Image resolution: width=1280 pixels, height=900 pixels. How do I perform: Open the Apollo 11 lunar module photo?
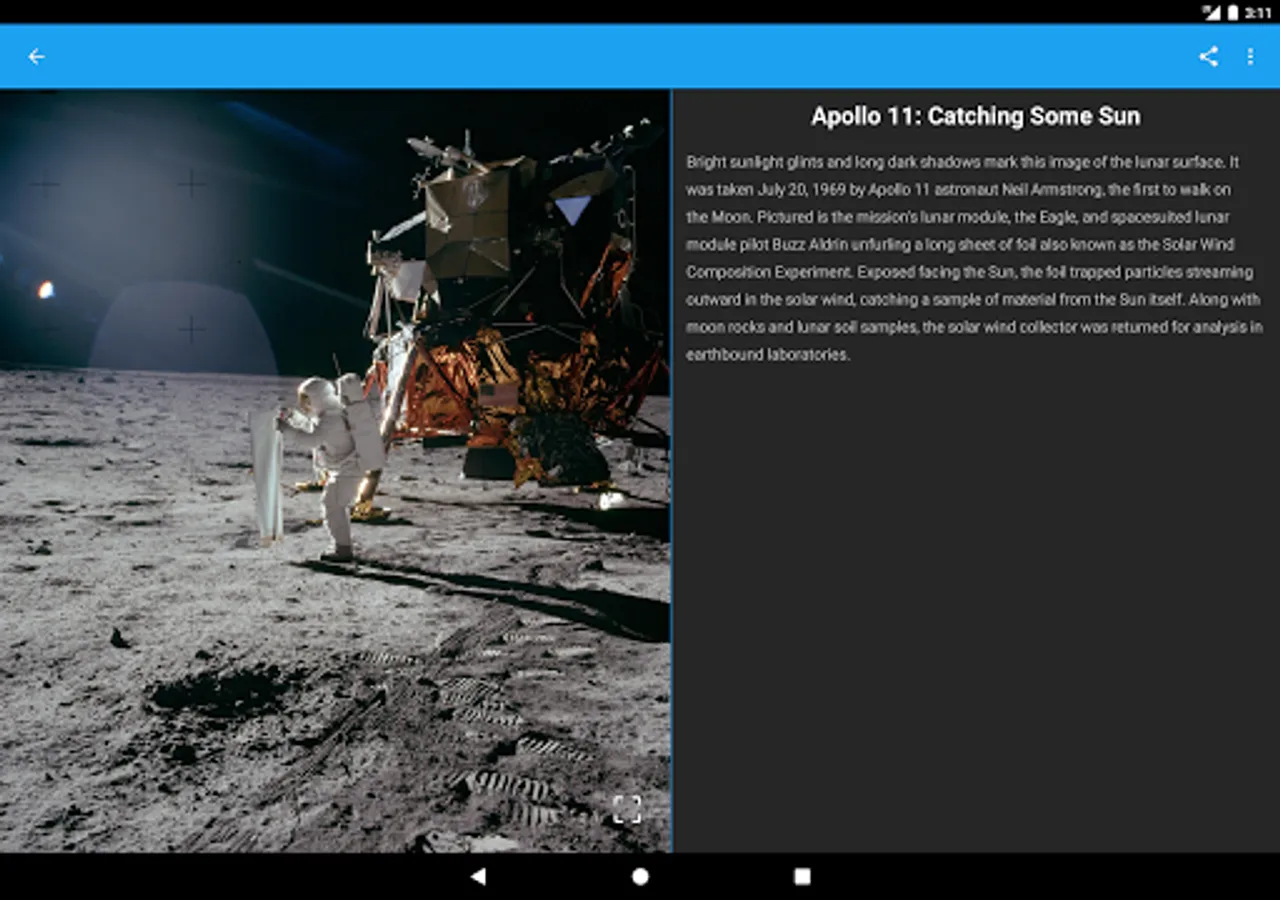(335, 471)
